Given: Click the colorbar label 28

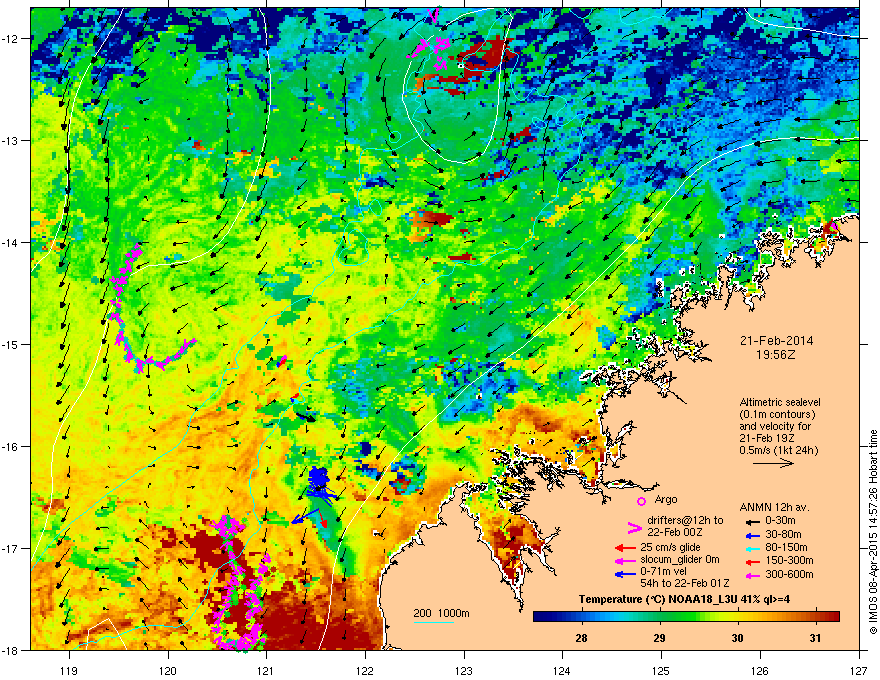Looking at the screenshot, I should click(x=581, y=638).
